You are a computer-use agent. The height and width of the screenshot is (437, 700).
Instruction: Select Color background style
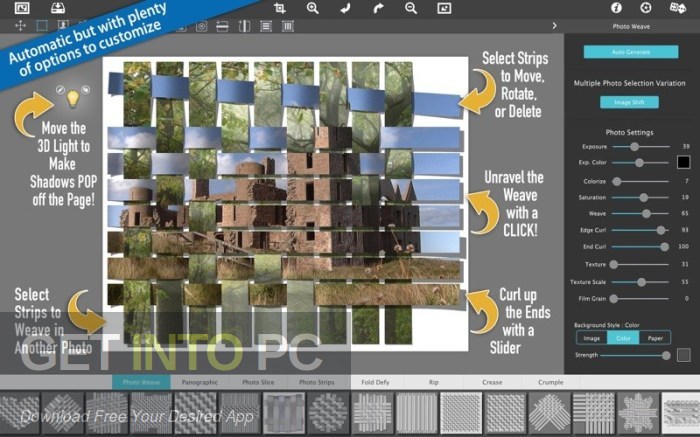(623, 338)
